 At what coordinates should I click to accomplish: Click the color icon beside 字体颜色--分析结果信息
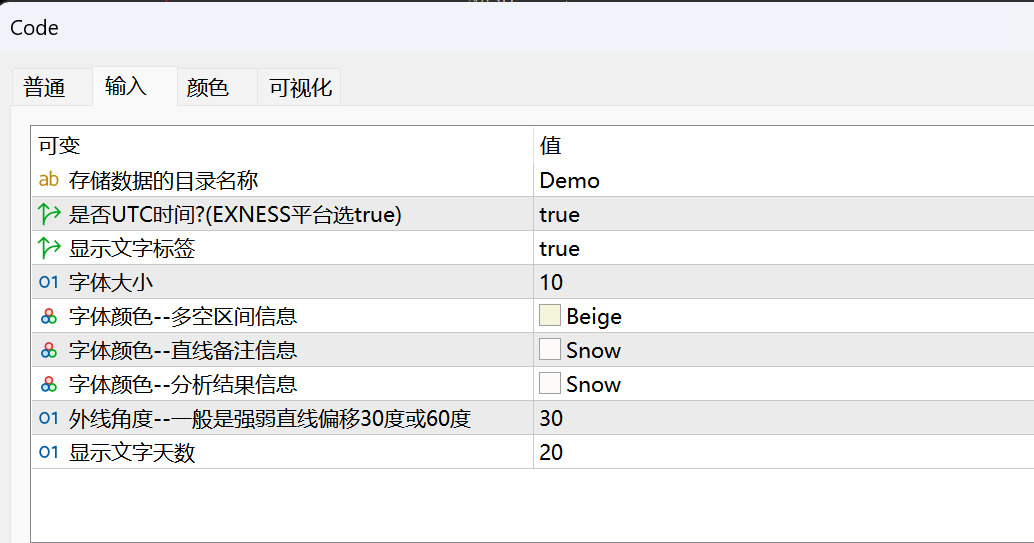tap(49, 385)
